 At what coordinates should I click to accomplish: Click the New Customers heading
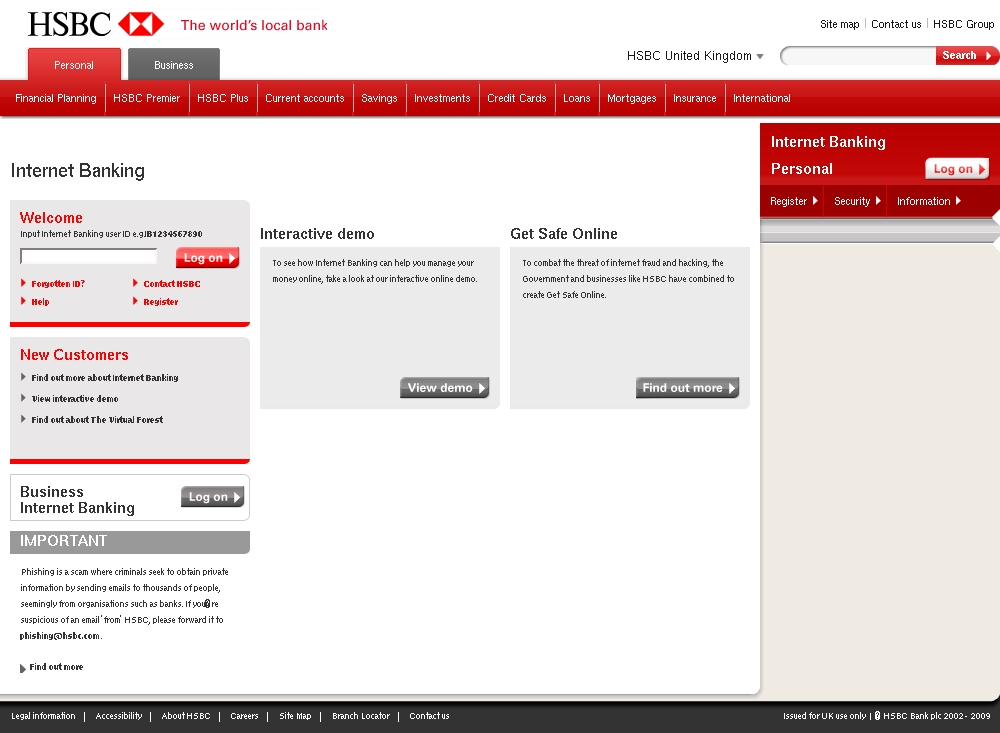(x=74, y=355)
